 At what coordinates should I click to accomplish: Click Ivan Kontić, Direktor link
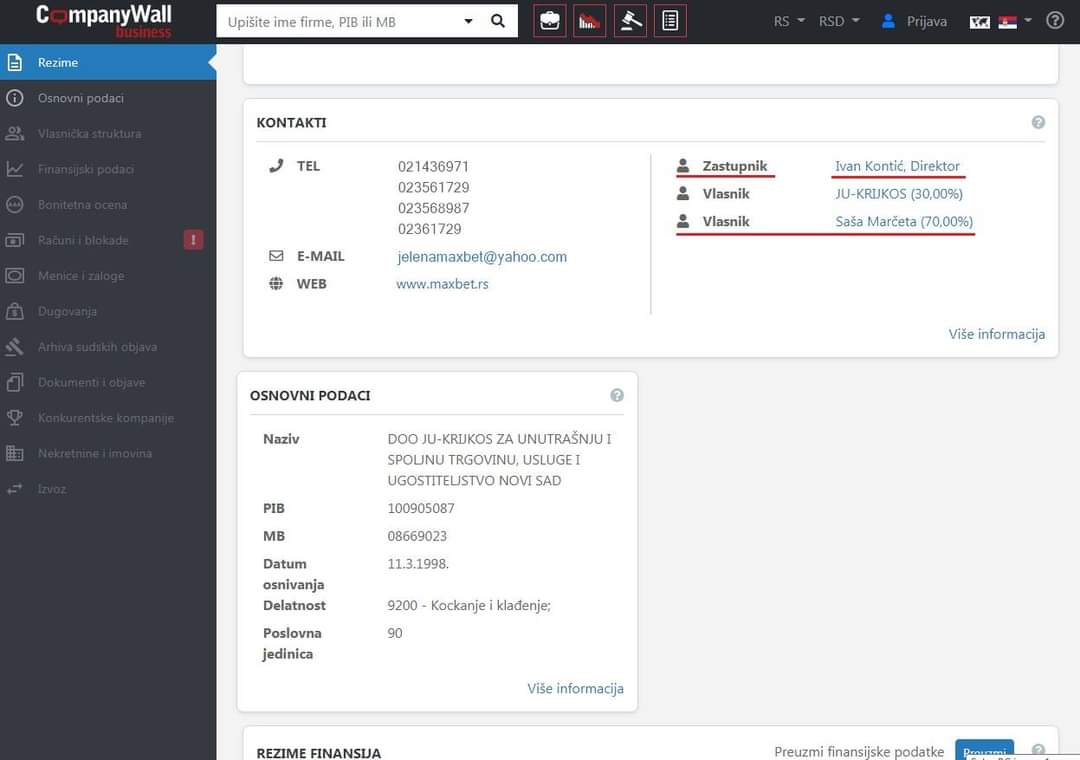click(897, 166)
